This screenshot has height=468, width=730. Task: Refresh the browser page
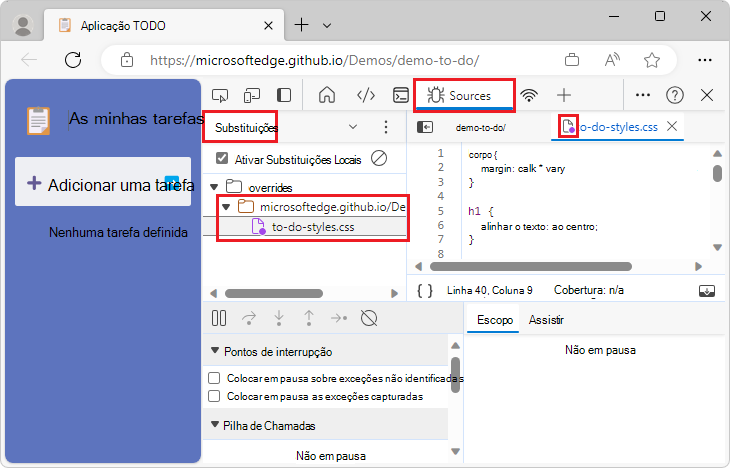click(73, 60)
